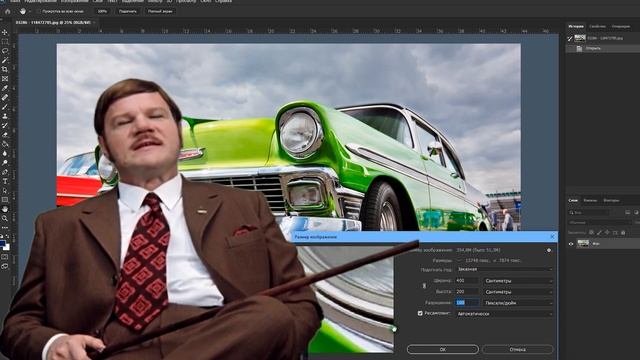Open the Home screen icon
Viewport: 640px width, 360px height.
click(x=7, y=11)
